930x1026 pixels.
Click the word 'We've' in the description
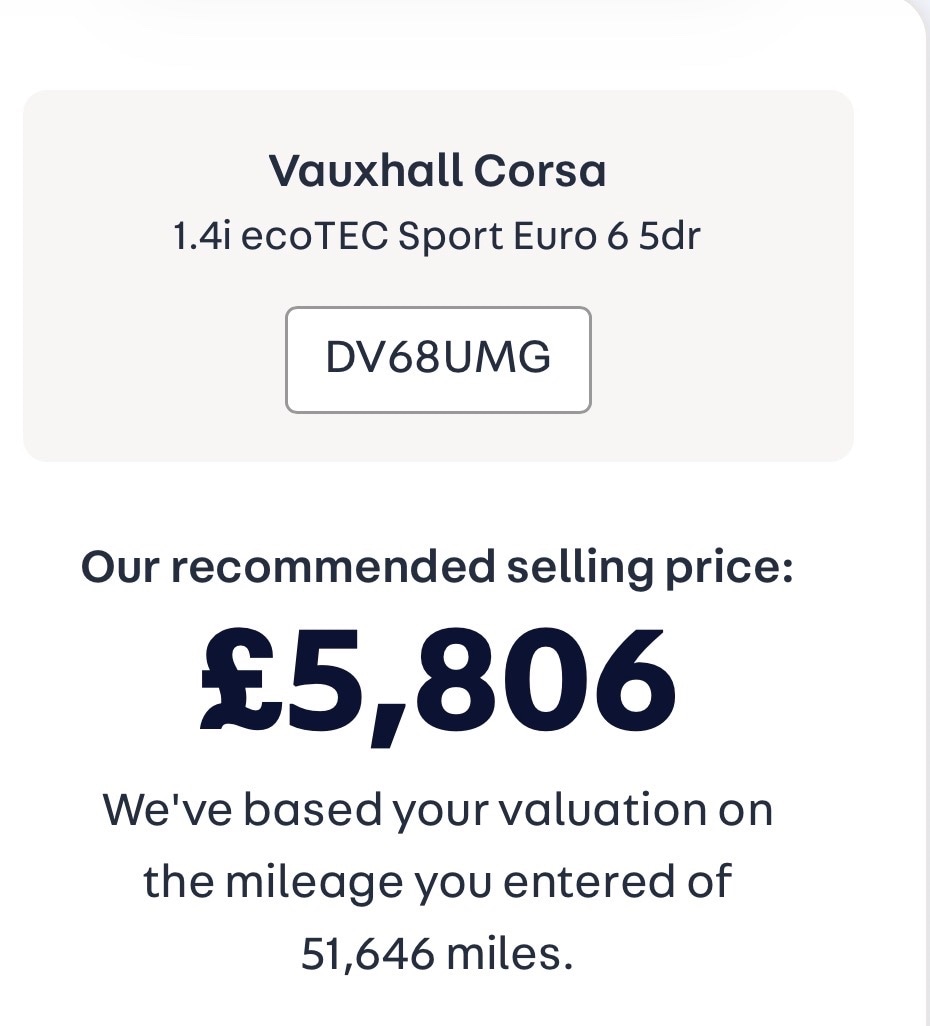(166, 810)
